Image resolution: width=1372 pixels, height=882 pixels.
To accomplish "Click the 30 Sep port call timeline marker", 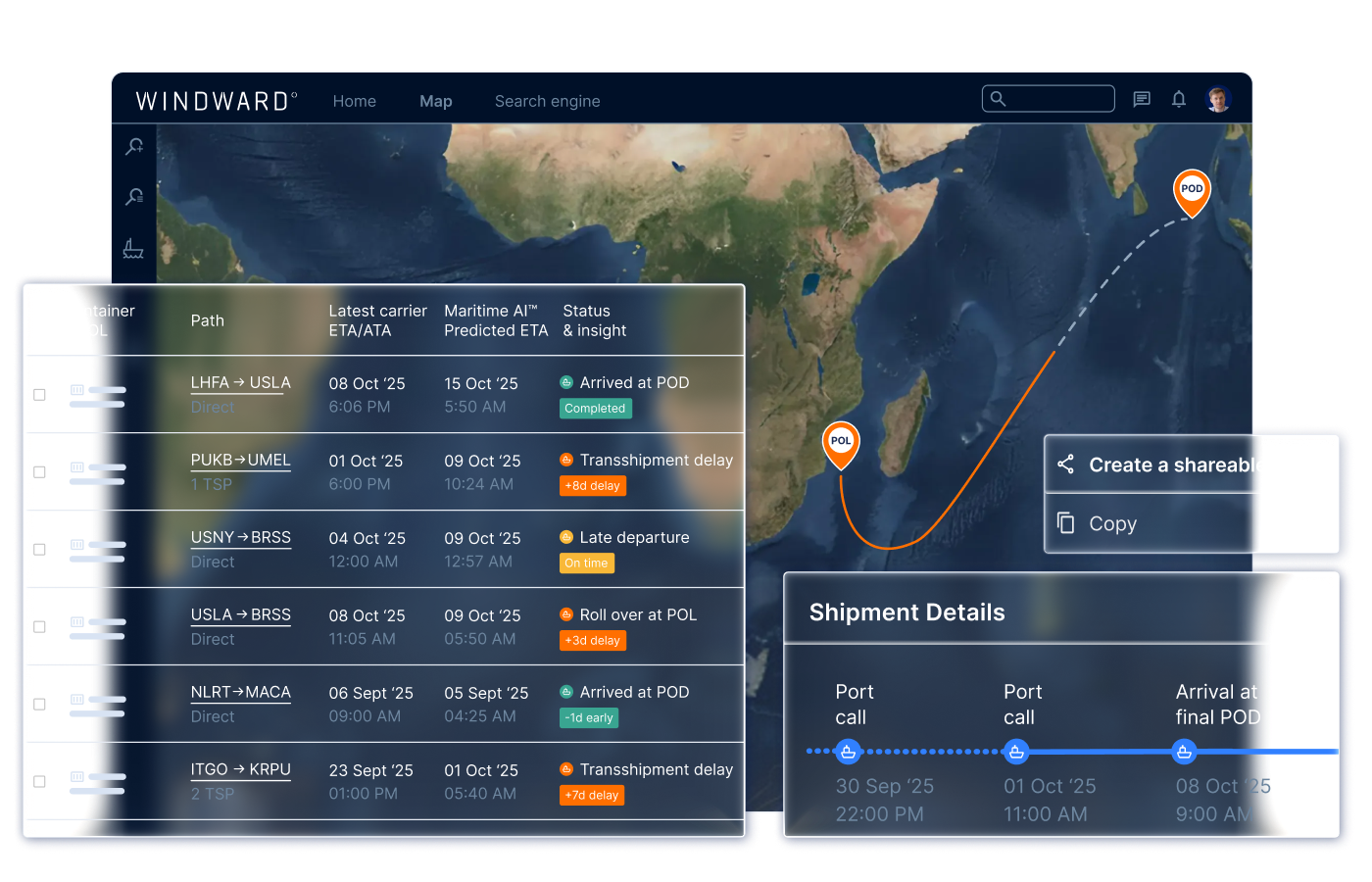I will pyautogui.click(x=849, y=752).
